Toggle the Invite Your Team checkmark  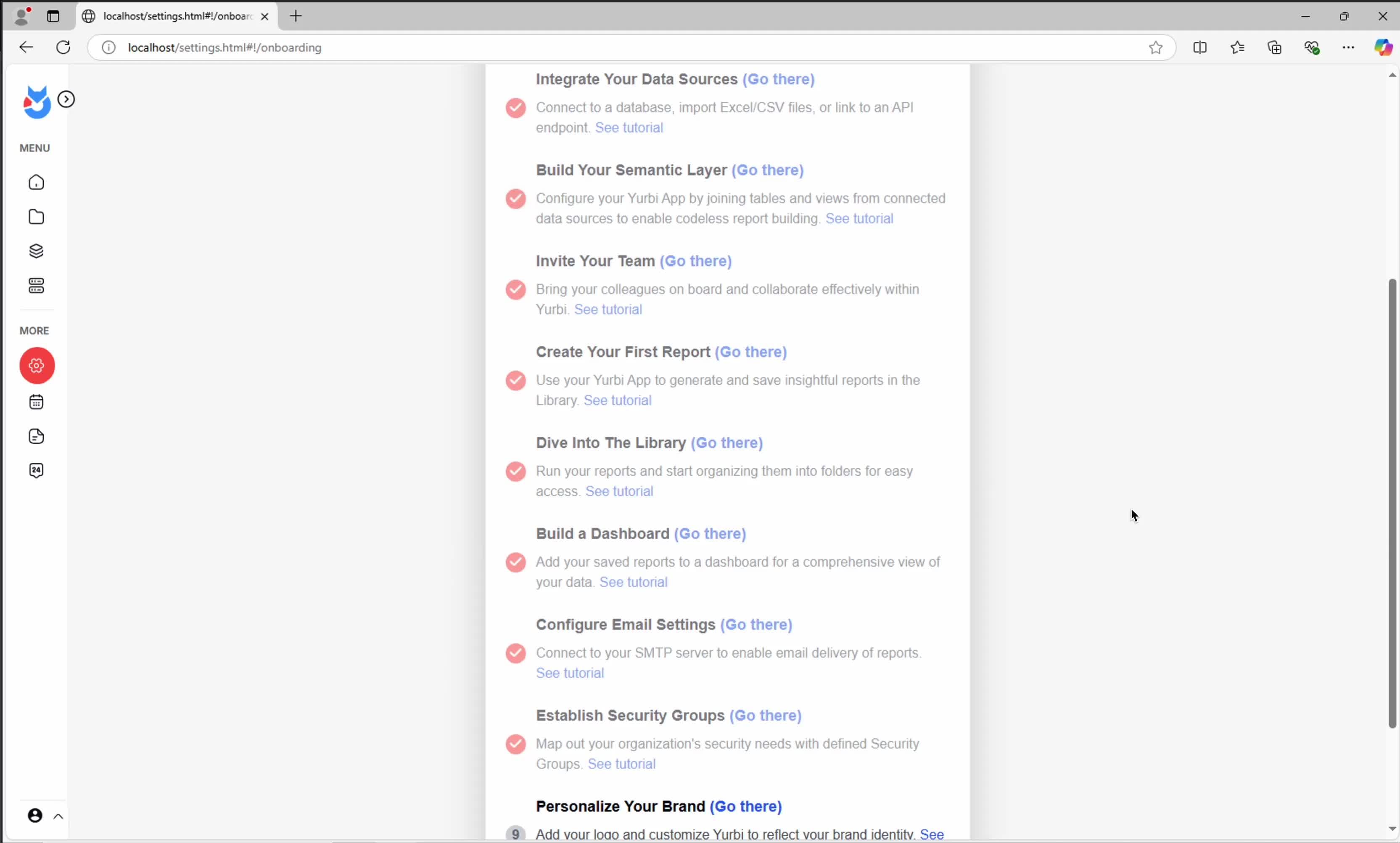[515, 289]
